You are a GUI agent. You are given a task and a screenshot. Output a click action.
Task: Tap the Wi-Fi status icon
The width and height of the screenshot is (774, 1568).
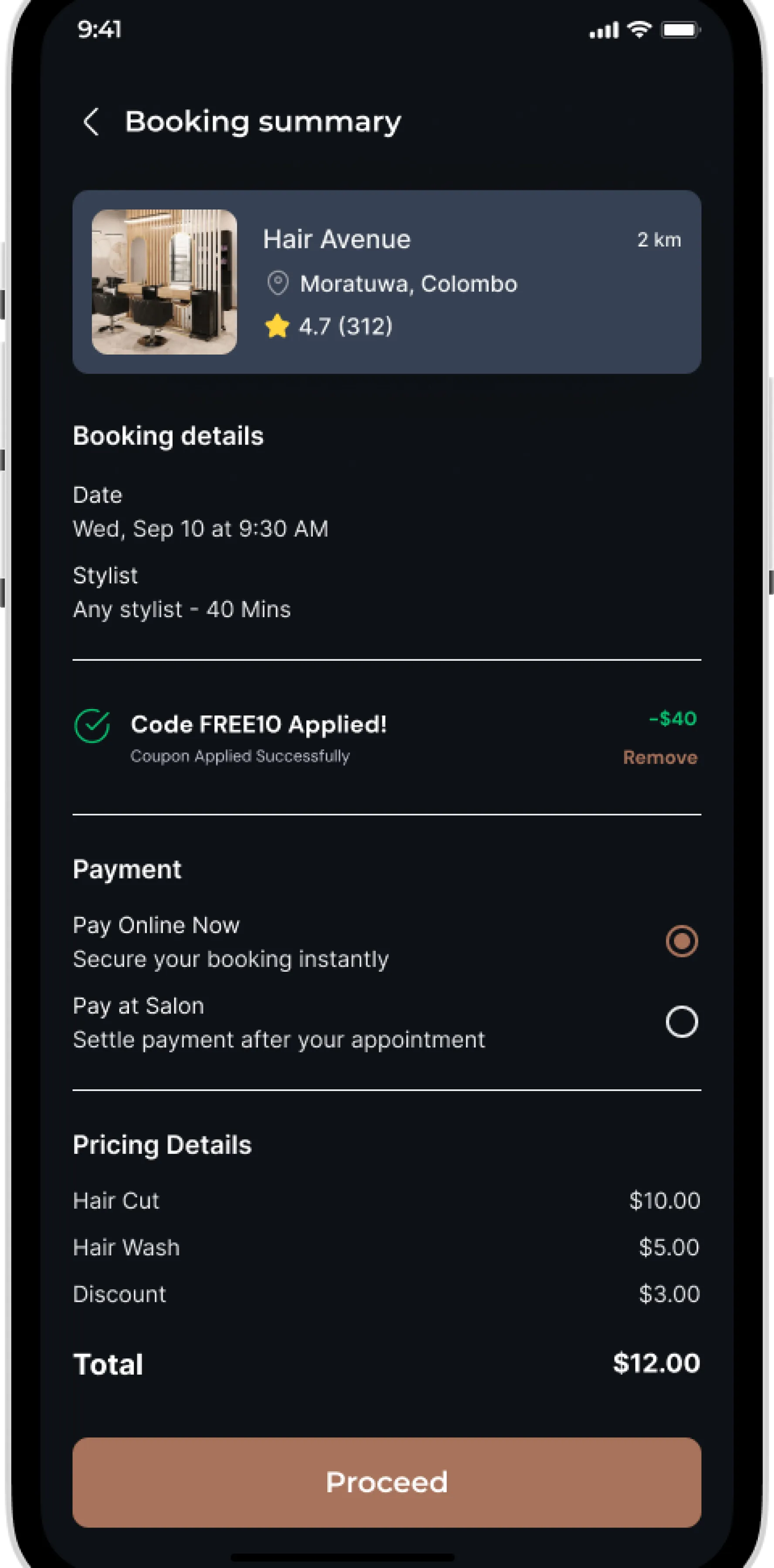tap(639, 29)
